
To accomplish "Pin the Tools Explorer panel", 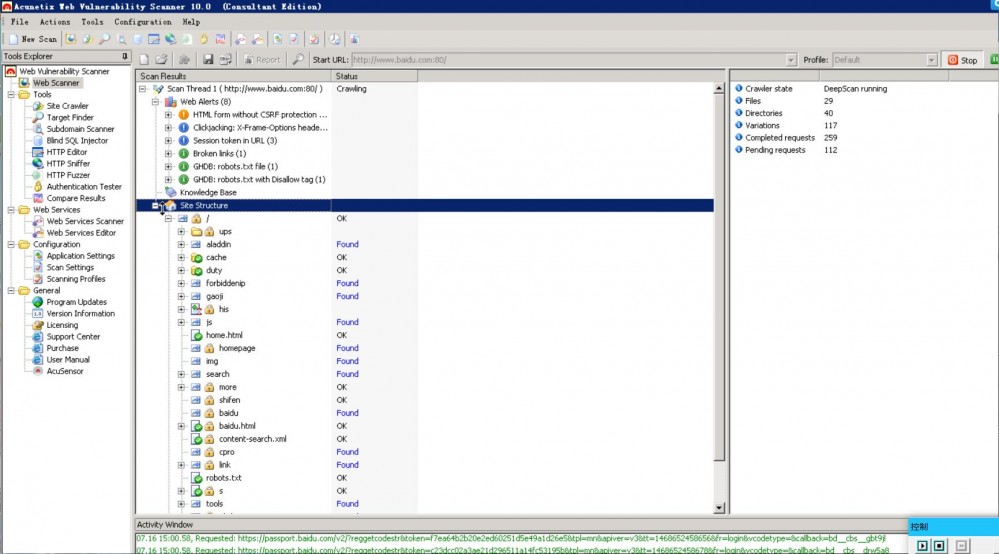I will tap(123, 57).
